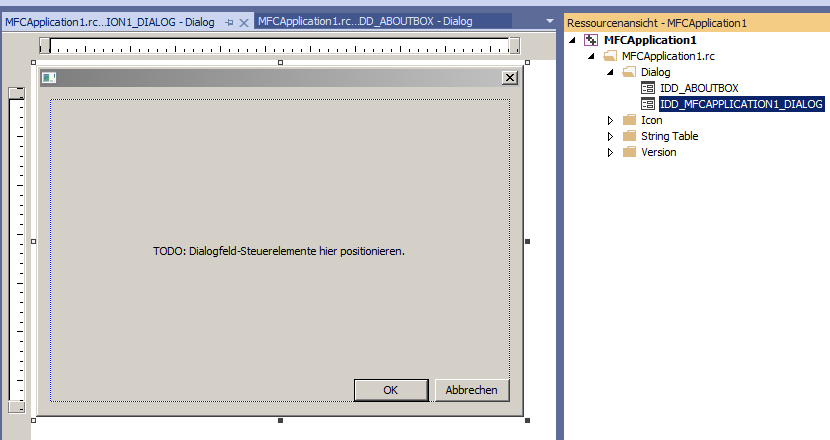Viewport: 830px width, 440px height.
Task: Click the Abbrechen button in the dialog
Action: [472, 390]
